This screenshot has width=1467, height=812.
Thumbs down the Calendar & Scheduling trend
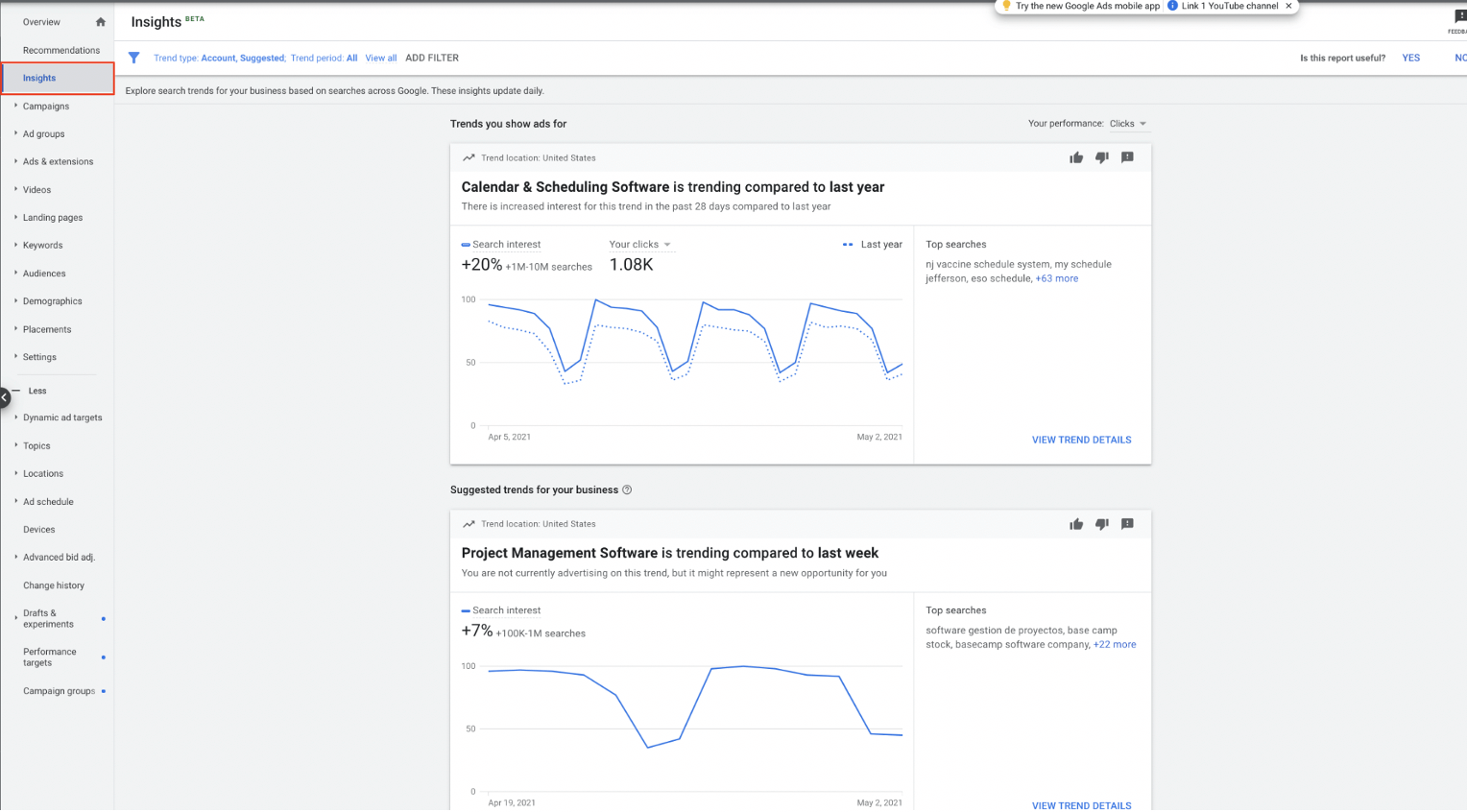point(1102,157)
